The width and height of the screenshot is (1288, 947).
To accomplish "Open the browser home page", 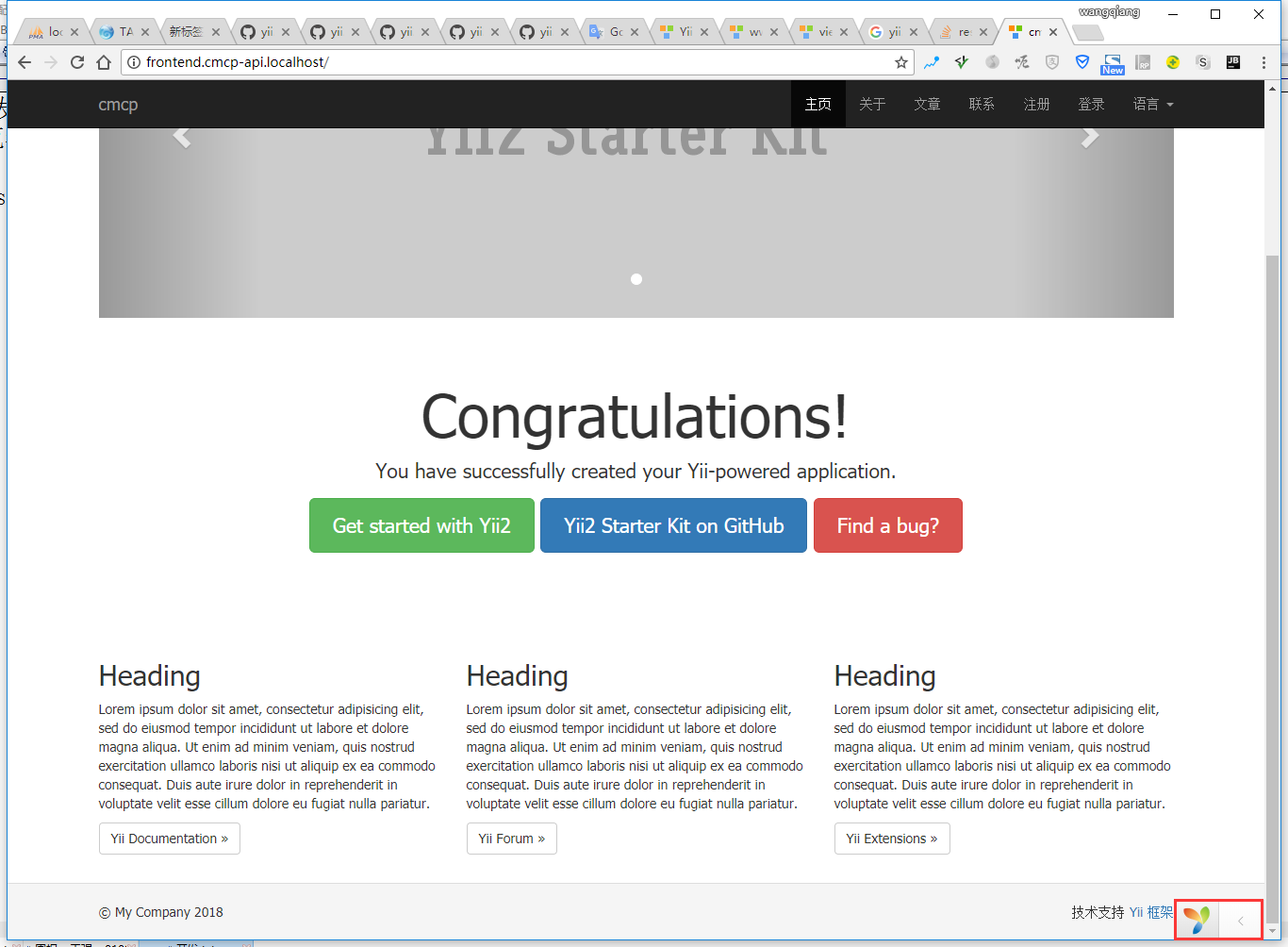I will tap(104, 62).
